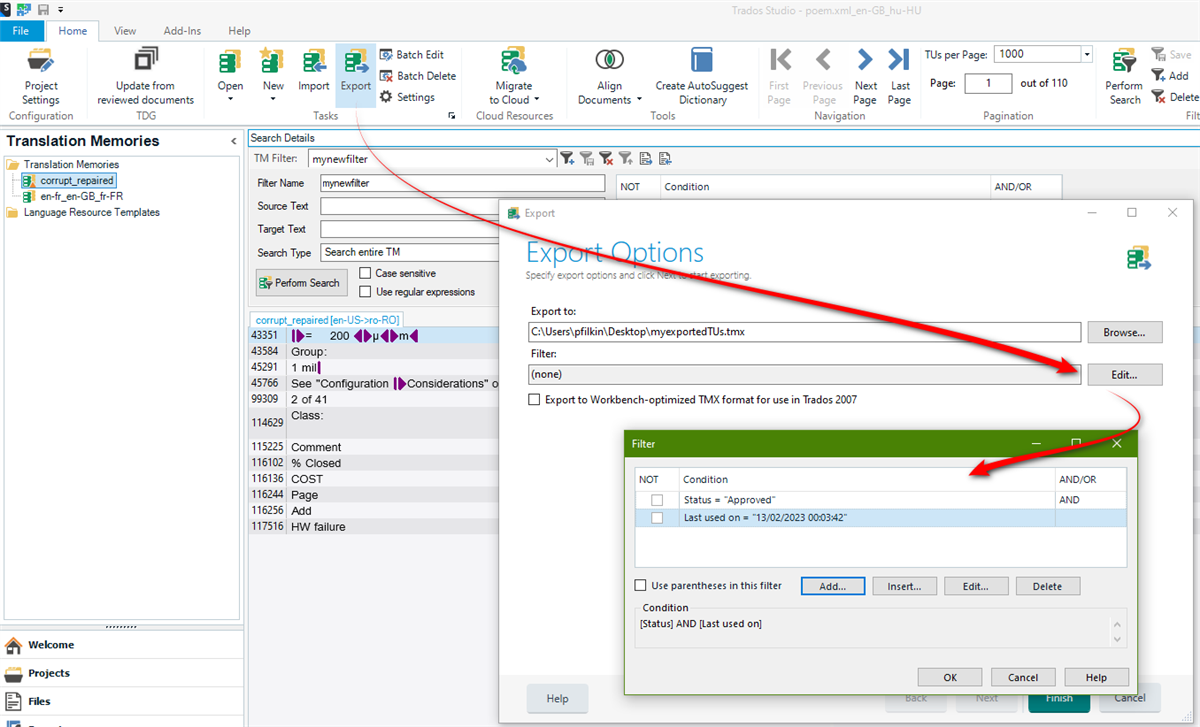Switch to the View ribbon tab
This screenshot has width=1200, height=727.
click(125, 31)
